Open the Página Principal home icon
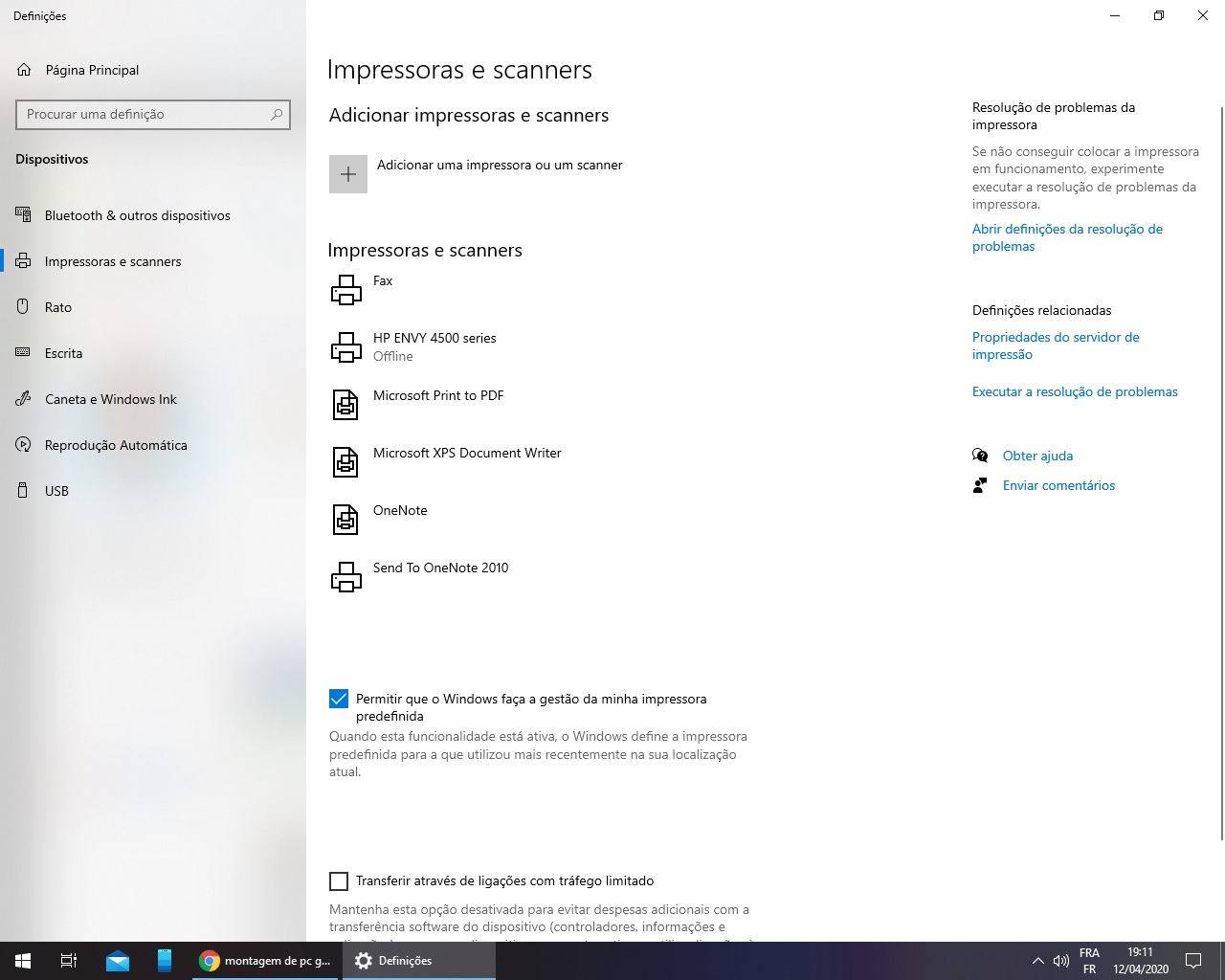Image resolution: width=1225 pixels, height=980 pixels. [x=25, y=70]
